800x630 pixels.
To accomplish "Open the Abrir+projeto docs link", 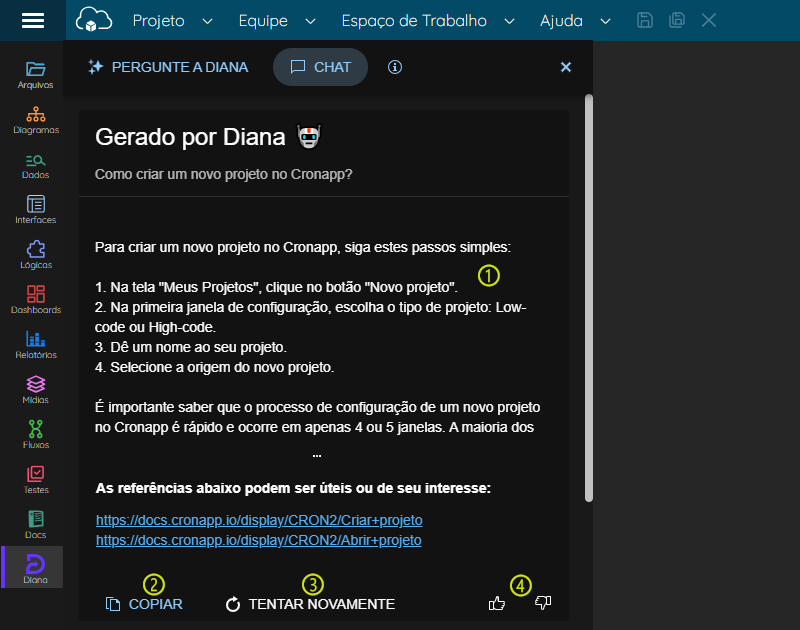I will coord(259,540).
